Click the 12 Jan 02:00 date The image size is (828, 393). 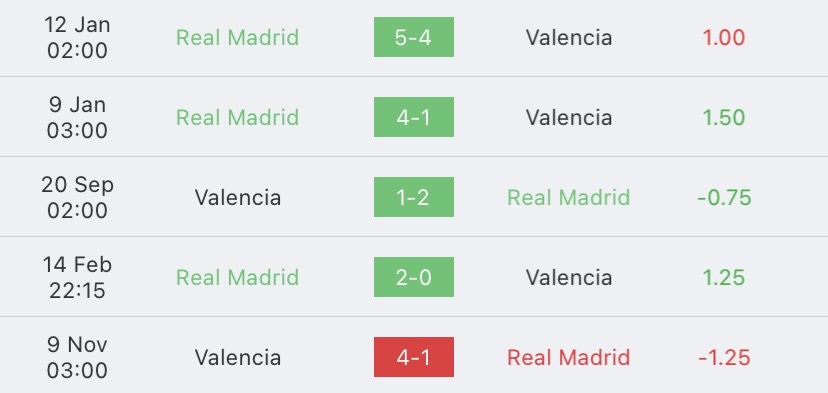point(77,38)
